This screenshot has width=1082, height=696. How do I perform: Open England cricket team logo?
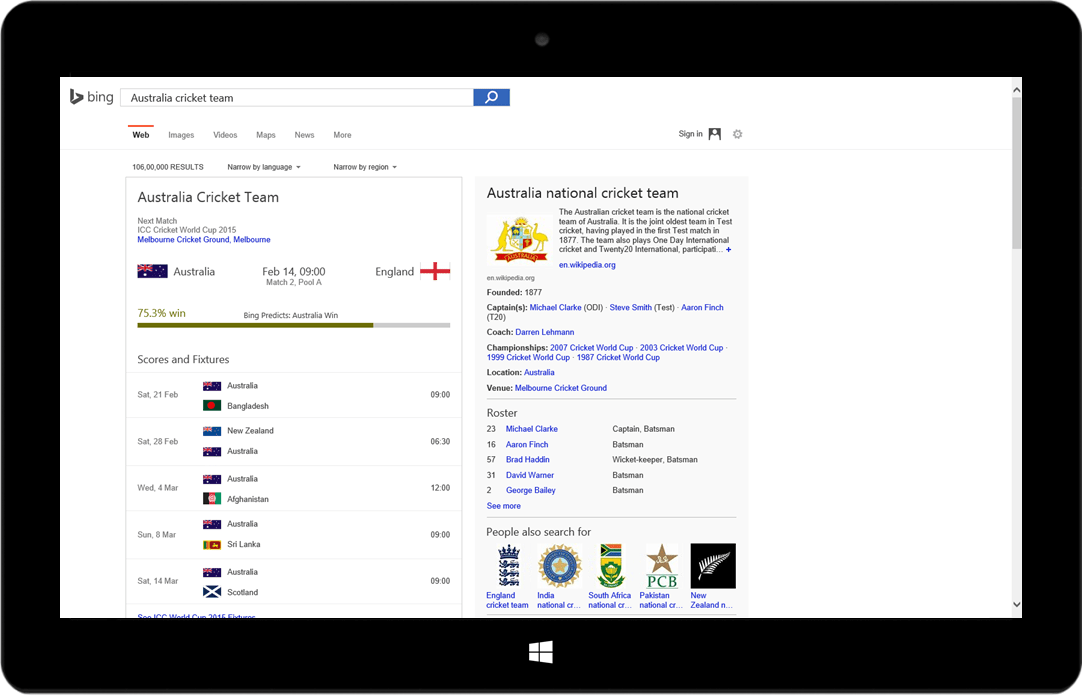[509, 566]
